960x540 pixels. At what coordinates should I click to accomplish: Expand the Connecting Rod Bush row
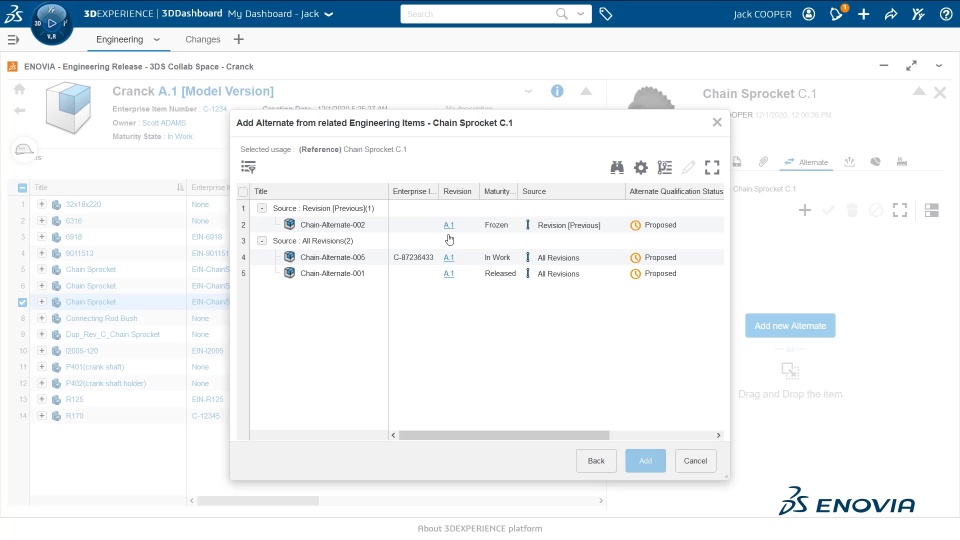click(42, 318)
